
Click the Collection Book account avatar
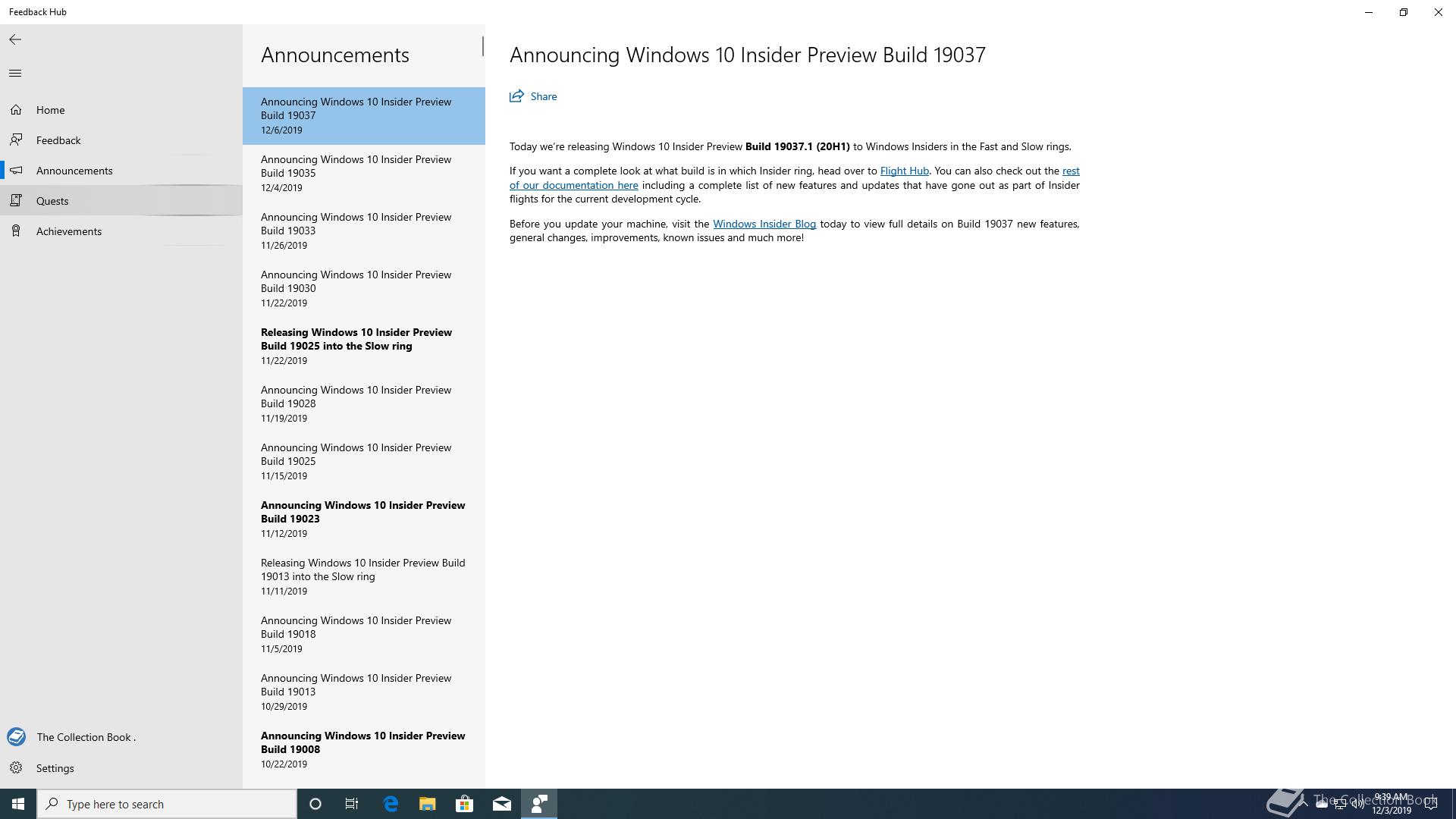[16, 736]
